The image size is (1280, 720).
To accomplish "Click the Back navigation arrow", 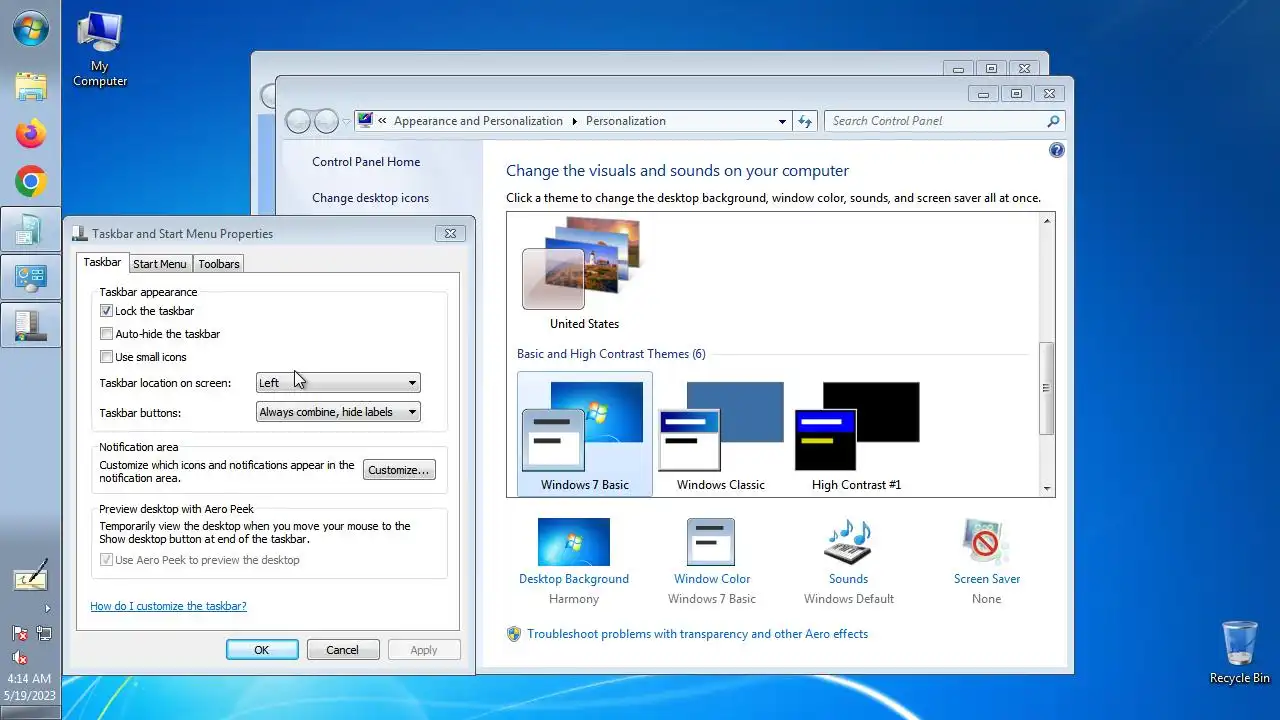I will coord(298,121).
